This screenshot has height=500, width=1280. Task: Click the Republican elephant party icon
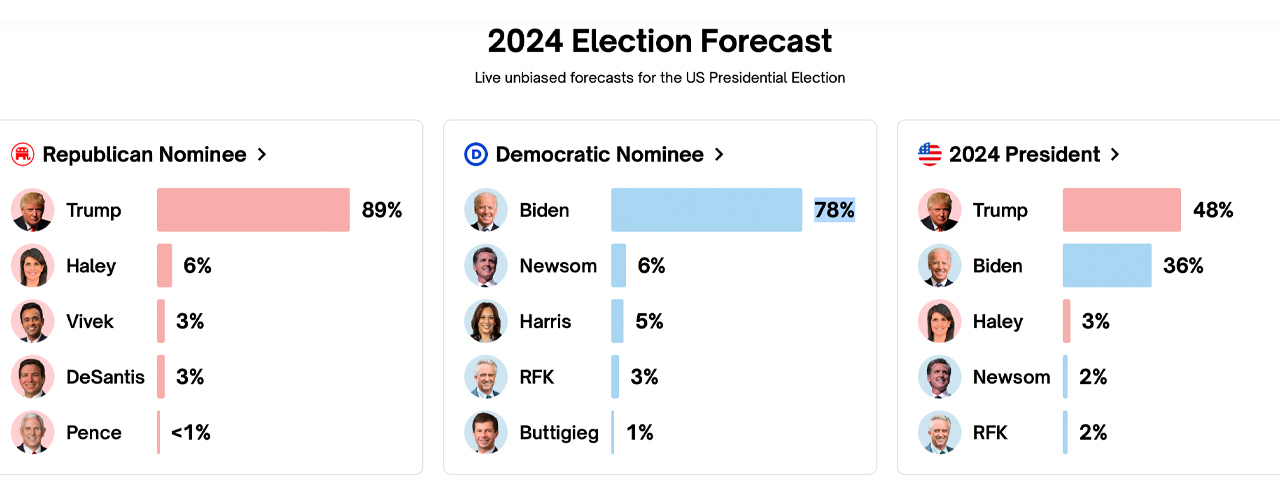click(23, 154)
